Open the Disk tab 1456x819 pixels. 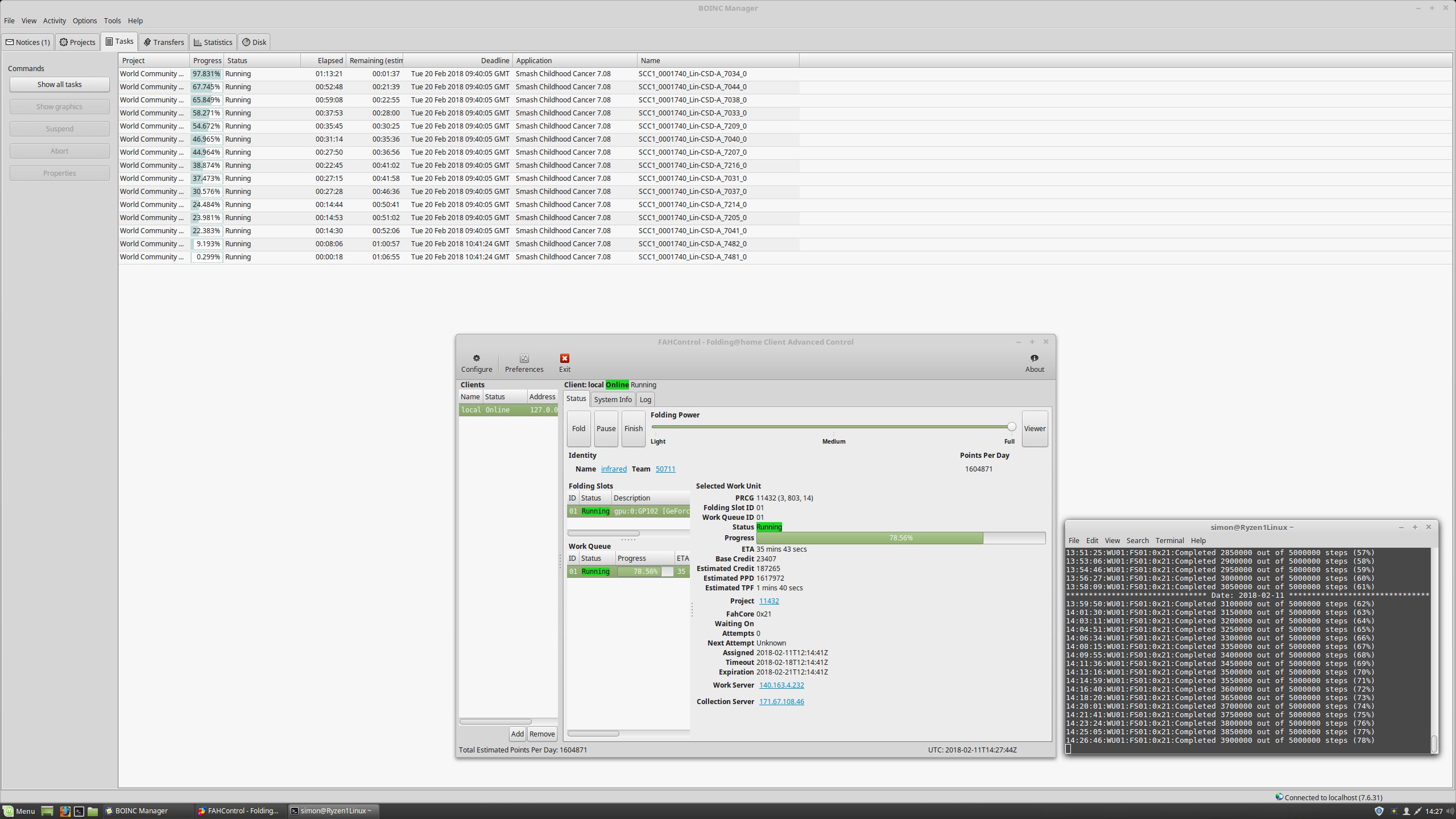254,42
